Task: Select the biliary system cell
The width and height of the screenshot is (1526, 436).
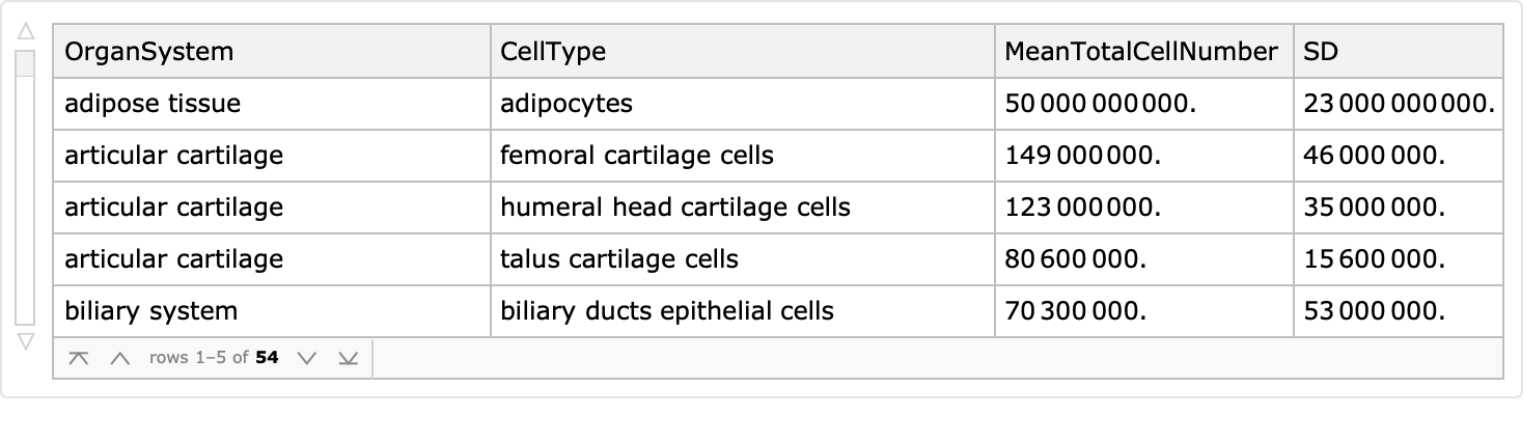Action: pyautogui.click(x=151, y=311)
